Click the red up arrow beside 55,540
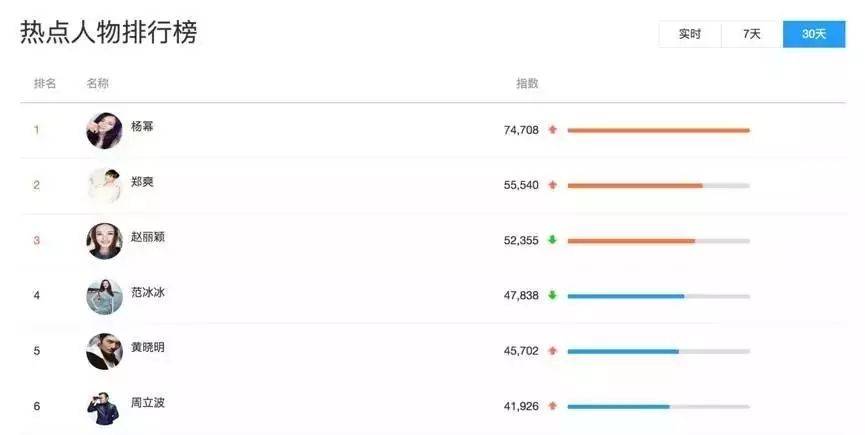The image size is (865, 435). [x=552, y=185]
